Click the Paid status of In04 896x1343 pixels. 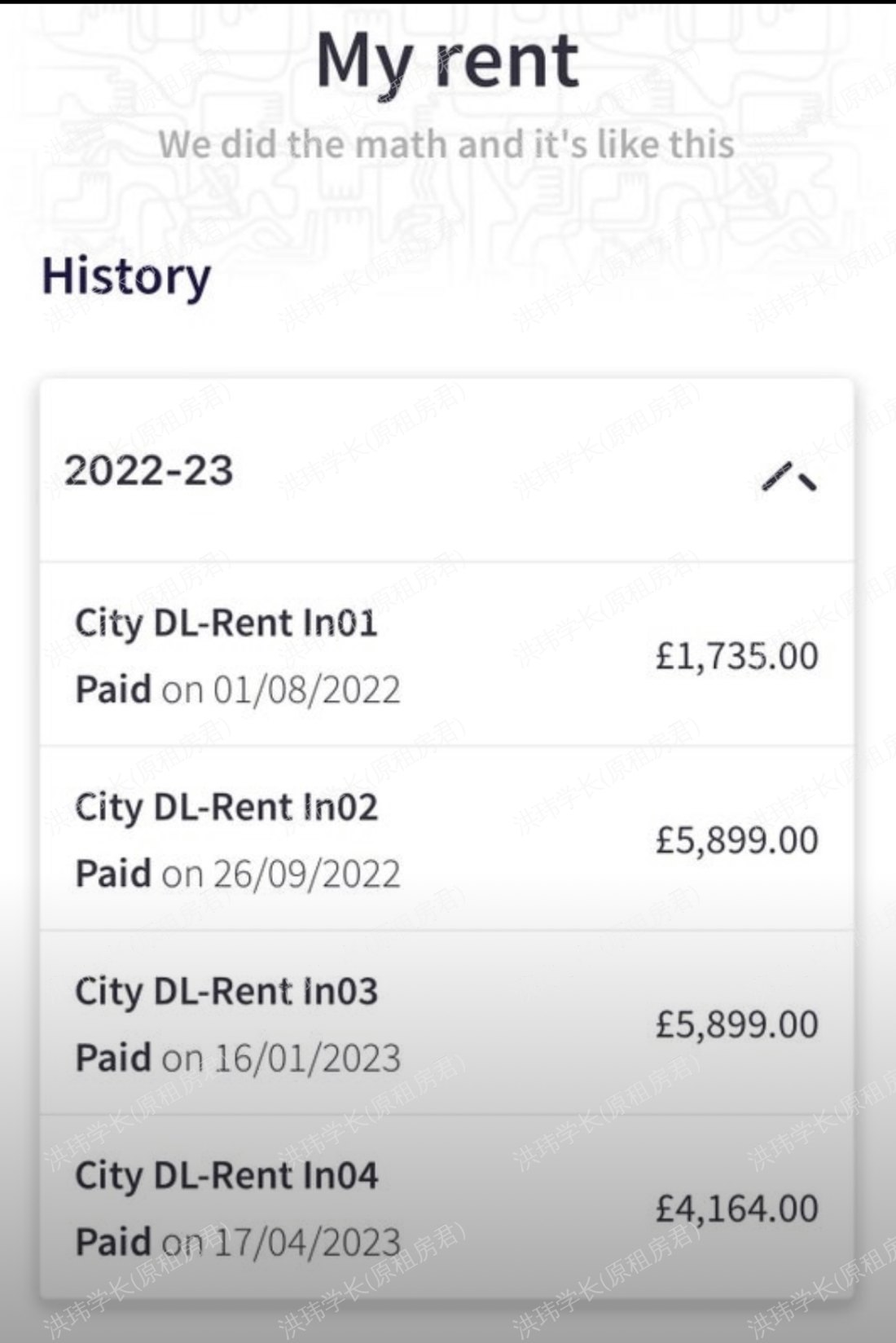(113, 1242)
